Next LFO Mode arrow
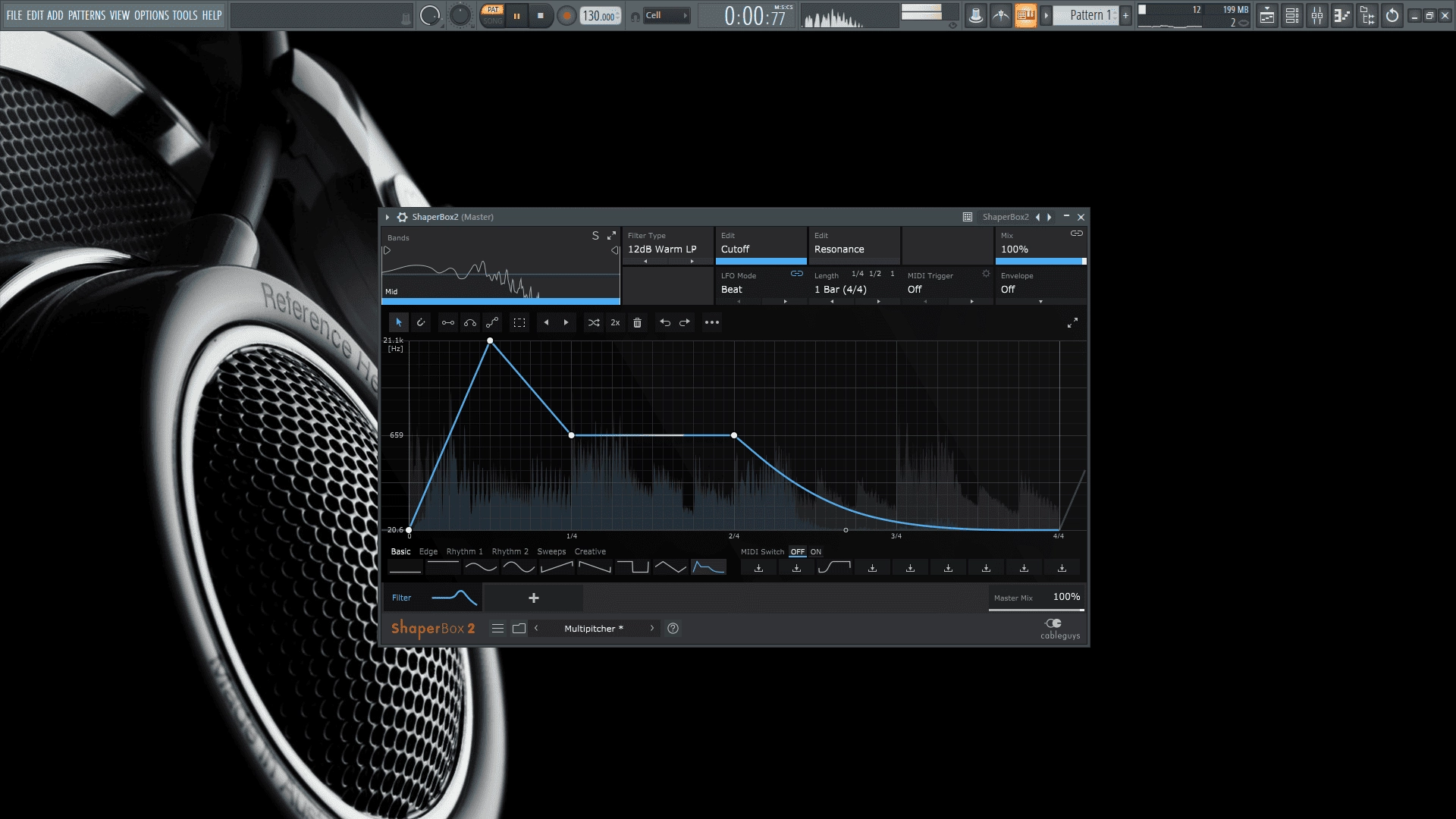Viewport: 1456px width, 819px height. click(x=785, y=302)
